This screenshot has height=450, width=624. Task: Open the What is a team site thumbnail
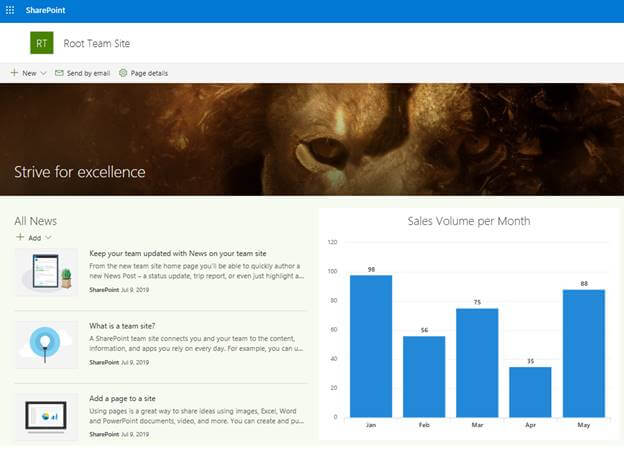pyautogui.click(x=47, y=345)
